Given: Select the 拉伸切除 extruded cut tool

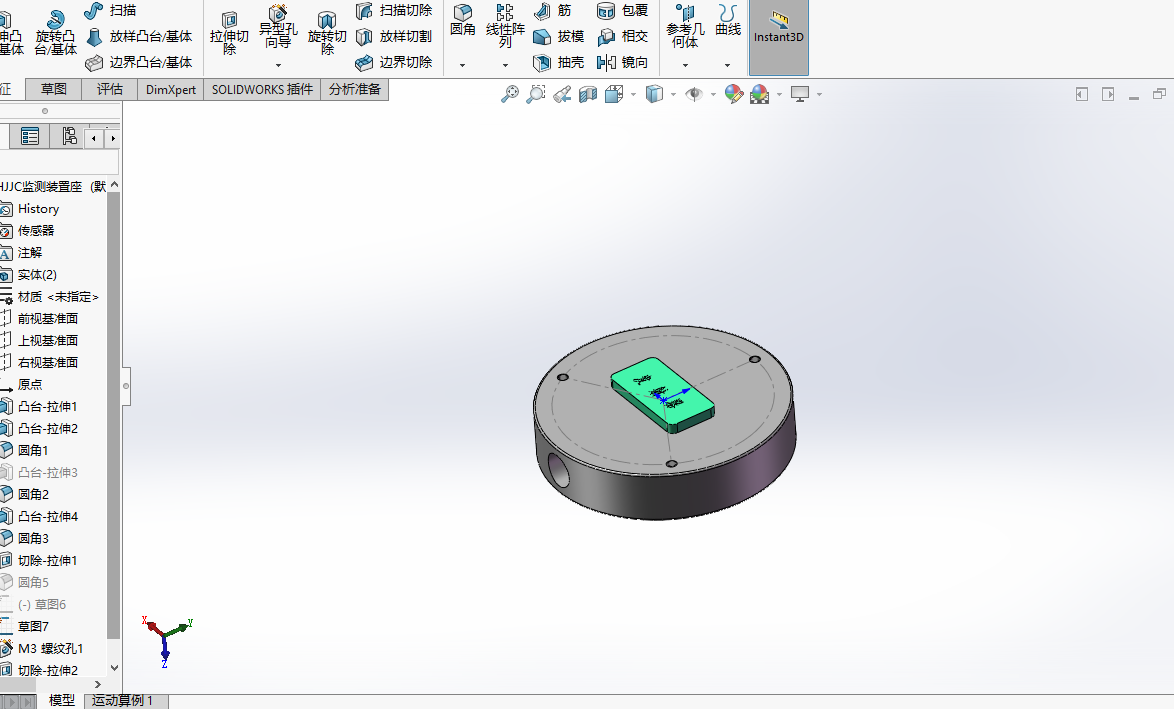Looking at the screenshot, I should (x=229, y=33).
